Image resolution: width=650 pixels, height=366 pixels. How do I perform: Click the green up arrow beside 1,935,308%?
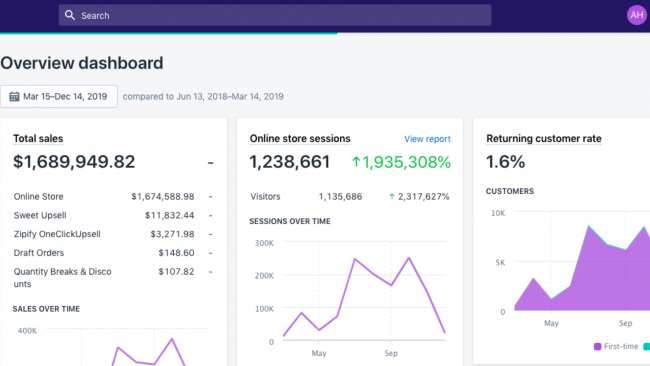pyautogui.click(x=356, y=162)
